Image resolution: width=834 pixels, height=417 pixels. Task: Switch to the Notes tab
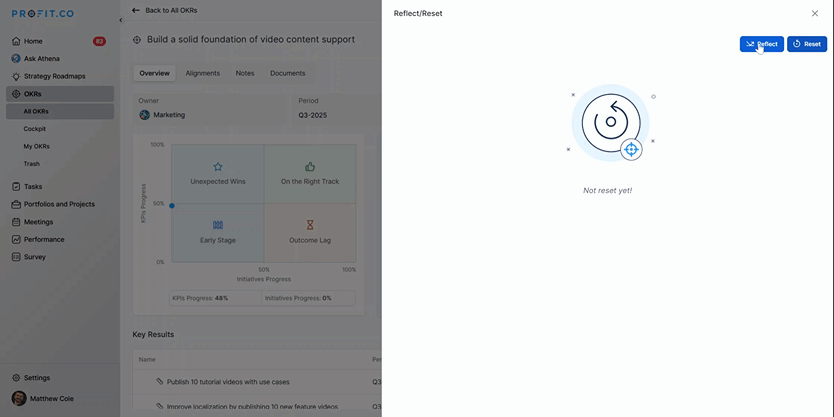coord(245,73)
